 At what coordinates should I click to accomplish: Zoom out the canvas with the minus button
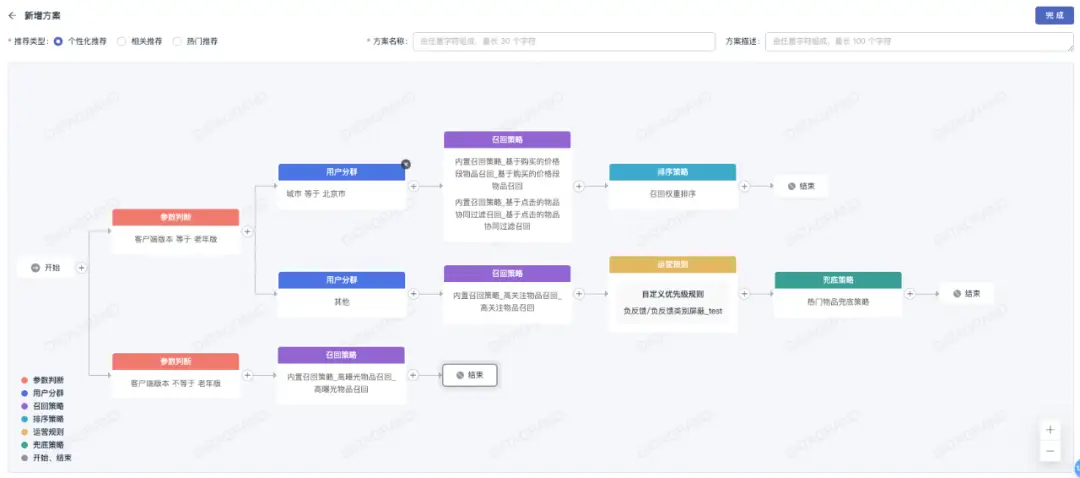pos(1050,452)
